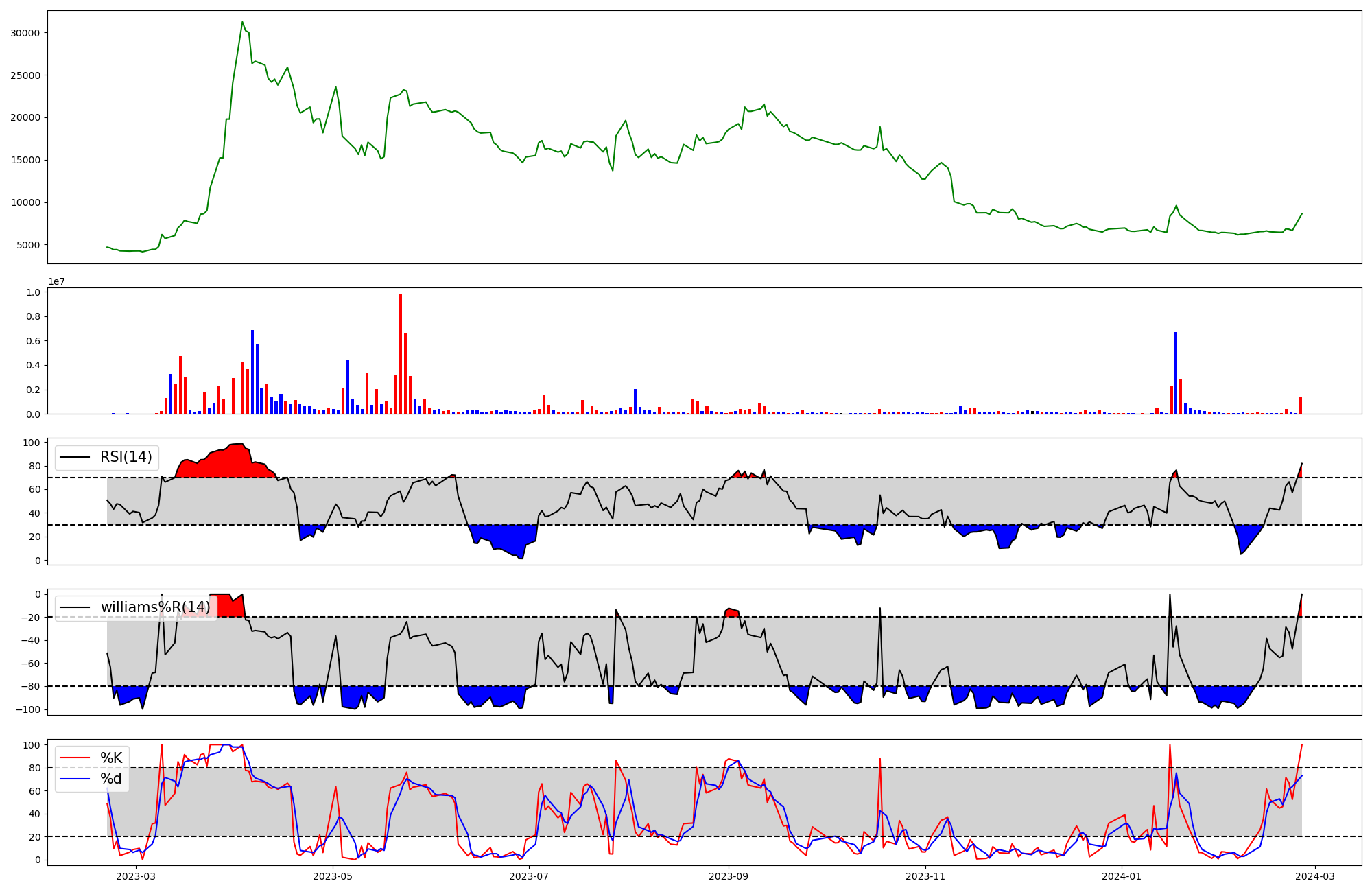Click the RSI(14) legend label
The height and width of the screenshot is (892, 1372).
(x=126, y=457)
